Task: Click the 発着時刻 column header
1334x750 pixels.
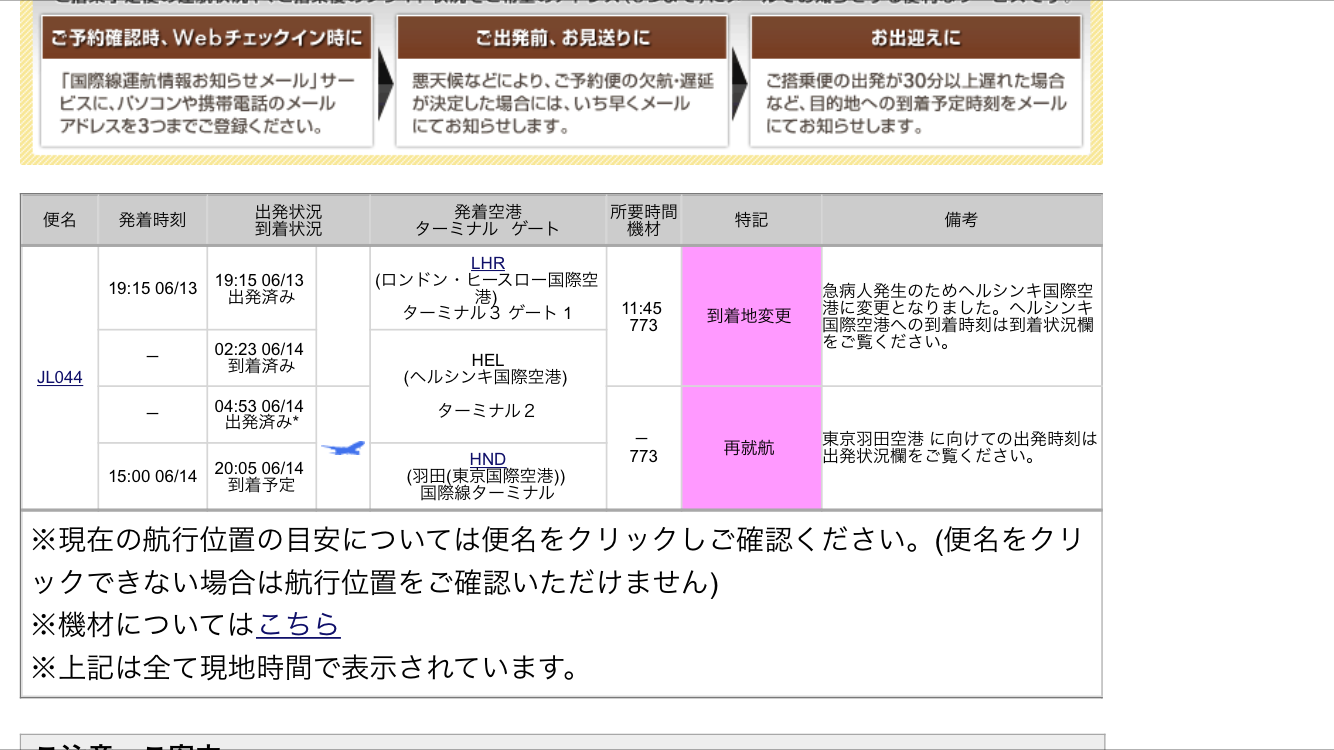Action: coord(153,220)
